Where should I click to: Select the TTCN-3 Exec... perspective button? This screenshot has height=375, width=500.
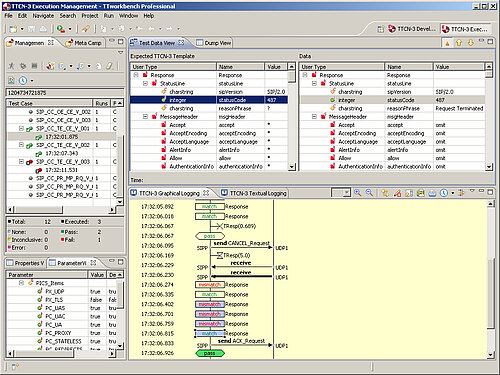coord(466,29)
